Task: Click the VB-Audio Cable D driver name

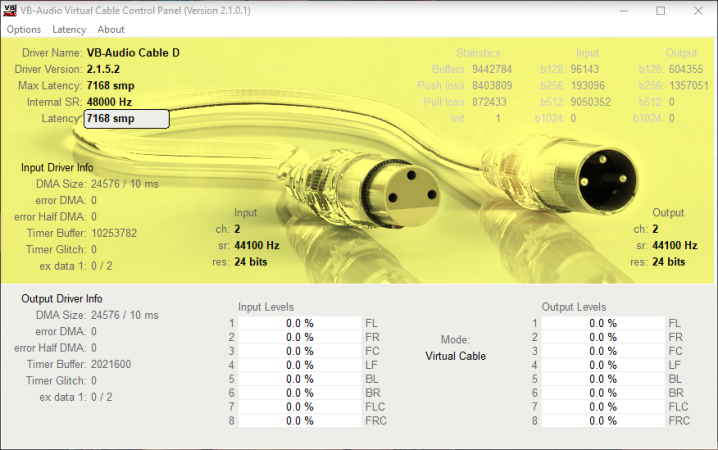Action: click(132, 52)
